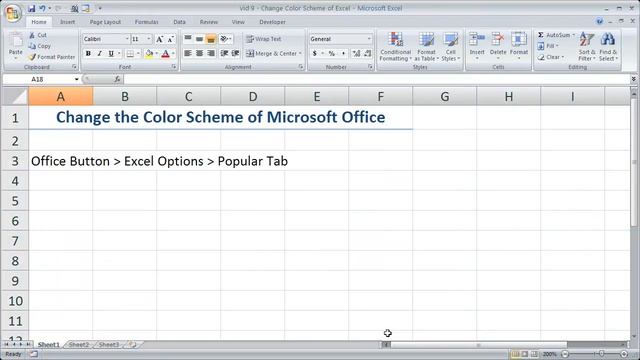
Task: Open the Office Button menu
Action: (12, 13)
